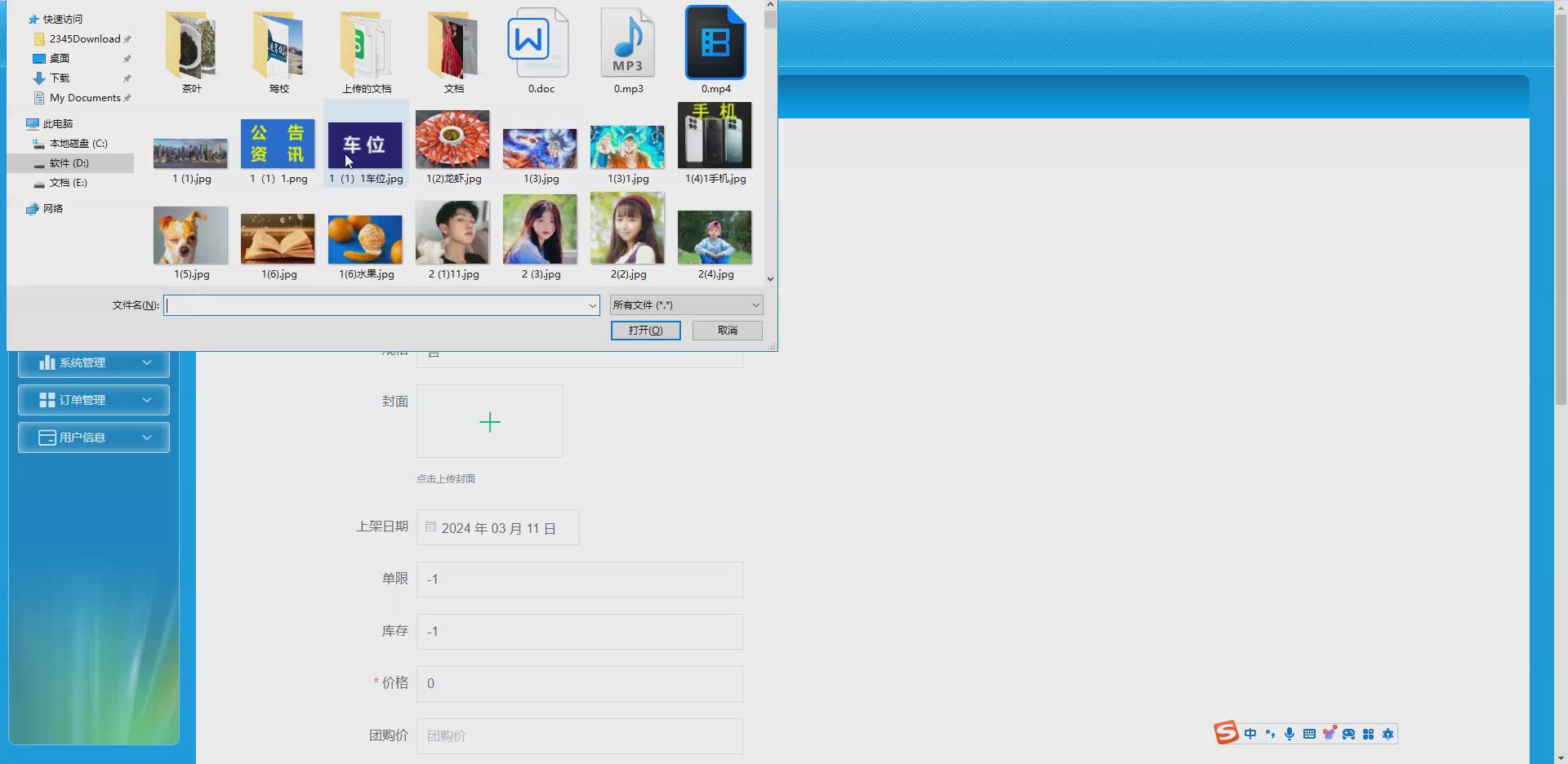Select the 1(5).jpg dog photo thumbnail
This screenshot has height=764, width=1568.
pos(189,235)
